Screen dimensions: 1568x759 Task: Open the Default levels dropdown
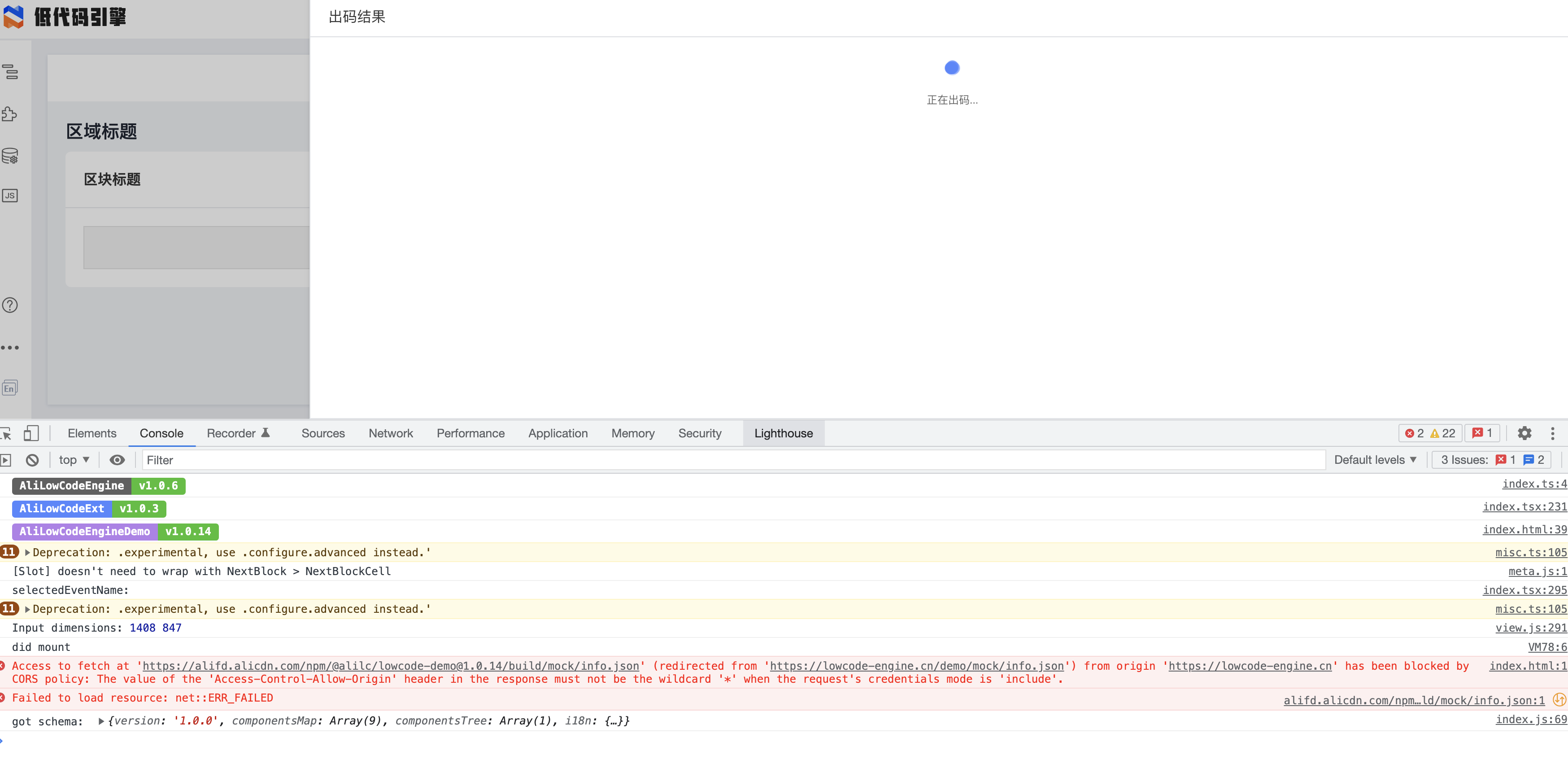tap(1375, 459)
